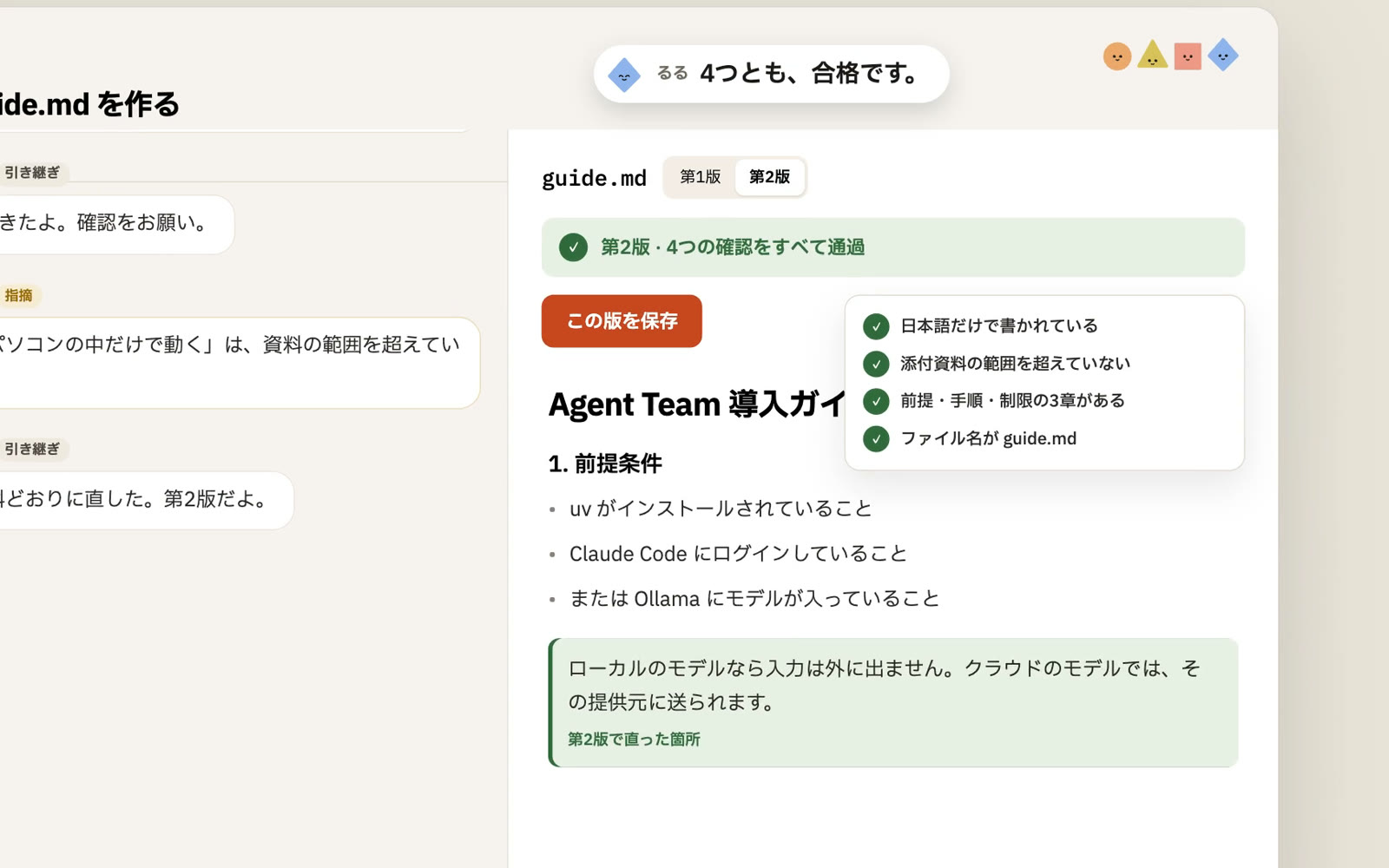This screenshot has width=1389, height=868.
Task: Click the check icon beside 添付資料の範囲を超えていない
Action: click(876, 364)
